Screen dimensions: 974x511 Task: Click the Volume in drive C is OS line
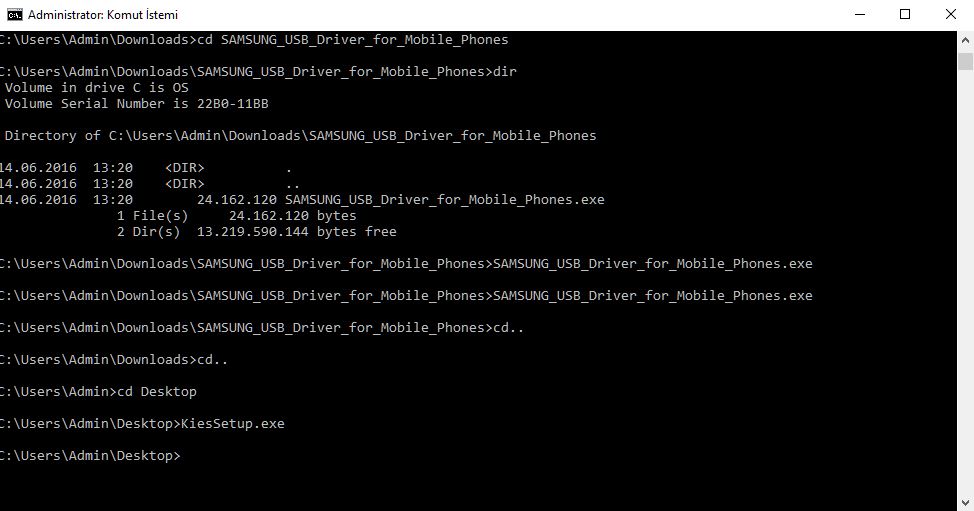(x=96, y=88)
